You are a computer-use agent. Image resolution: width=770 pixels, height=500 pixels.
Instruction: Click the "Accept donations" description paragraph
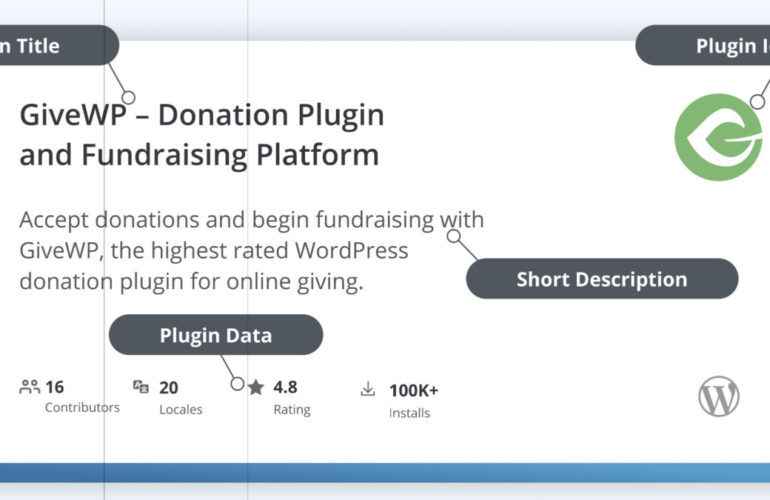click(251, 250)
